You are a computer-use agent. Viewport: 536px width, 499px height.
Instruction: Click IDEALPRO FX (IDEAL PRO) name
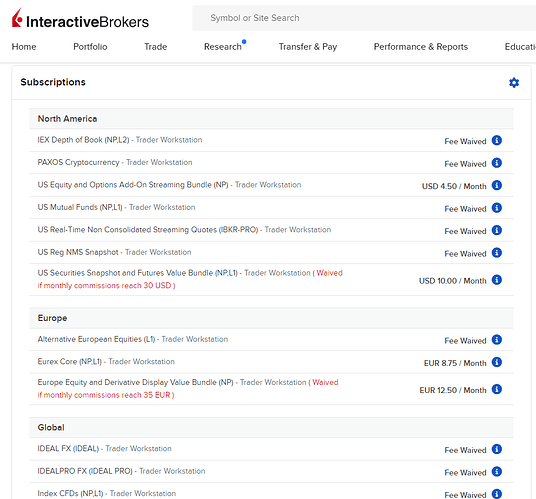[x=85, y=471]
